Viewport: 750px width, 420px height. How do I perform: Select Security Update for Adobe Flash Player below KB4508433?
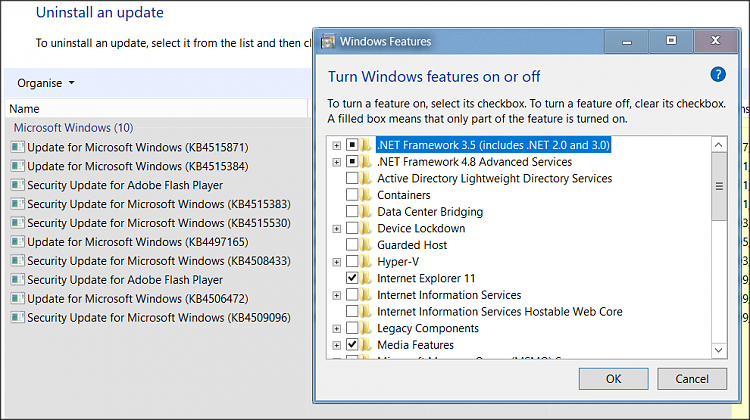pyautogui.click(x=125, y=280)
